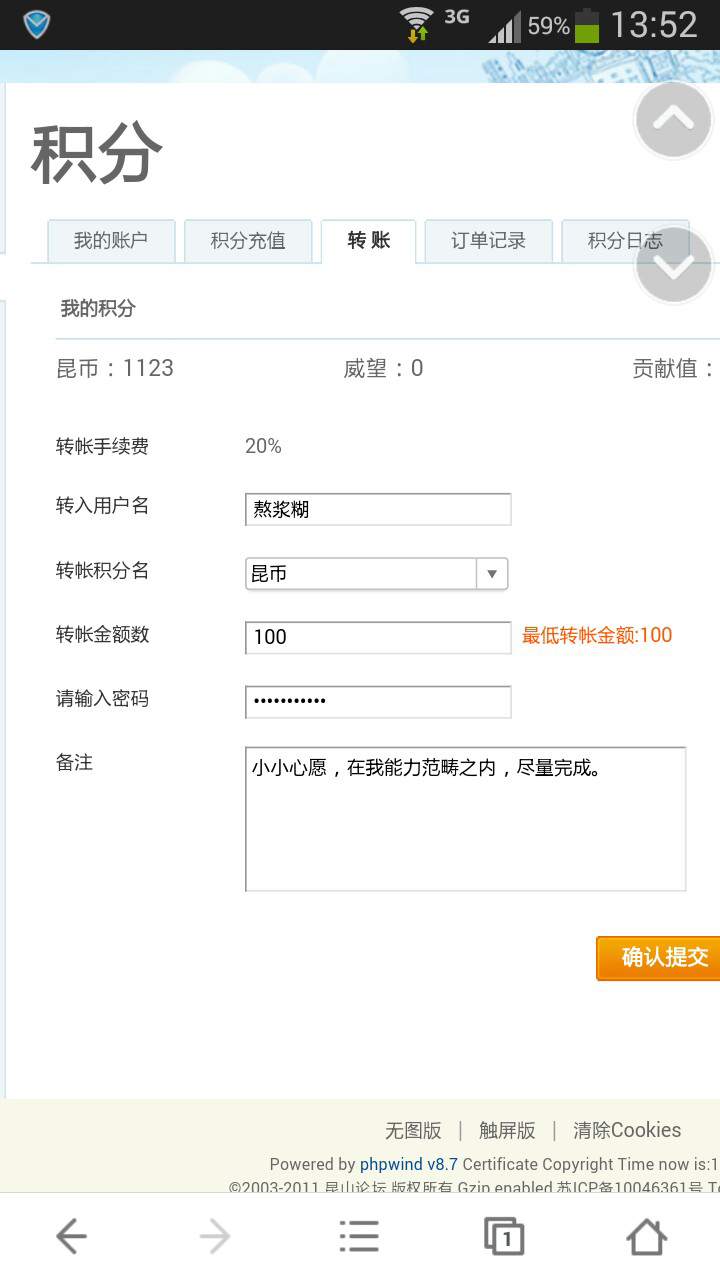
Task: Open the 昆币 combo box
Action: (377, 574)
